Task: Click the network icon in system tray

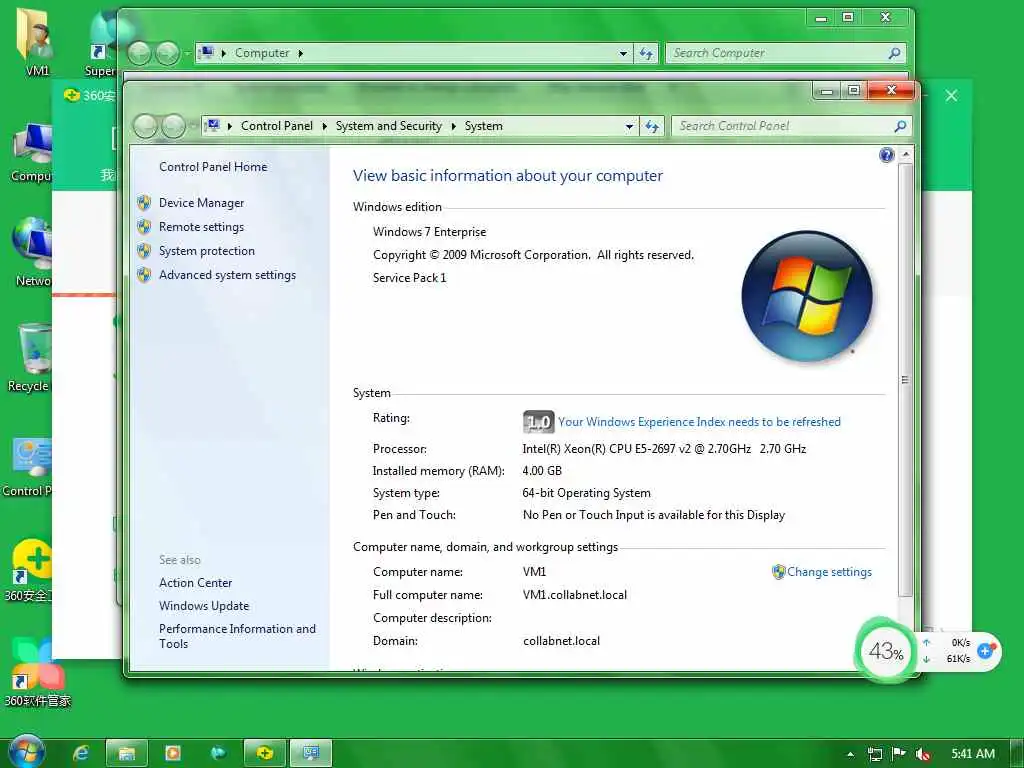Action: coord(874,754)
